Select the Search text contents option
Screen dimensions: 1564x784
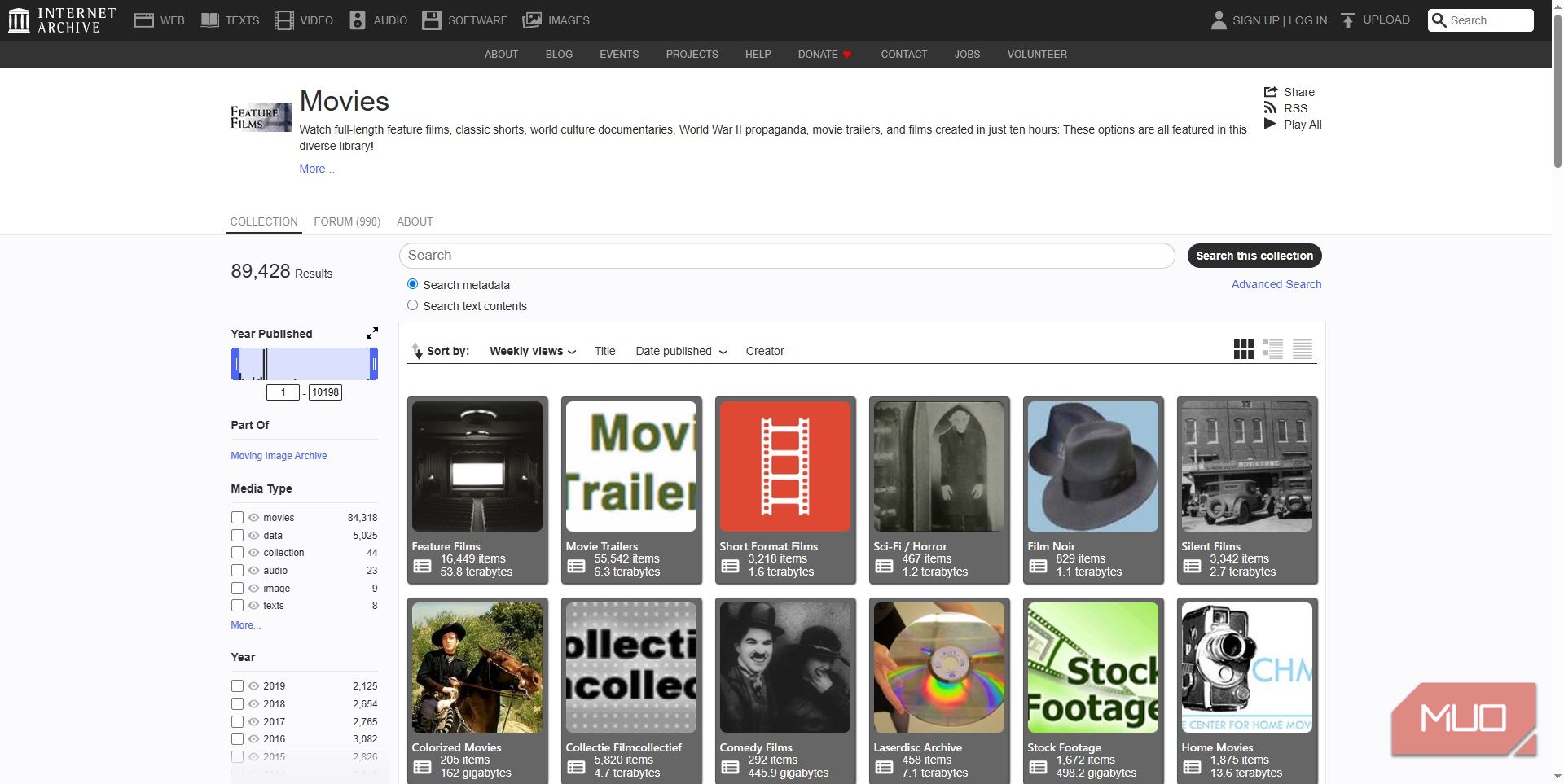tap(412, 305)
